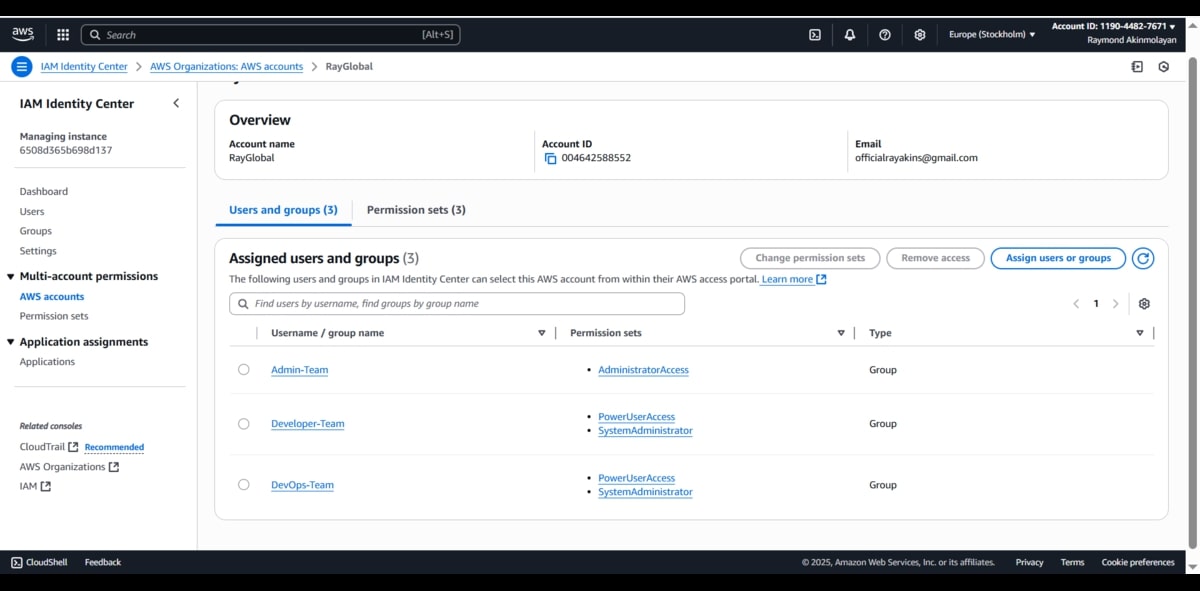Go to AWS Organizations: AWS accounts breadcrumb
Screen dimensions: 1200x591
[226, 66]
